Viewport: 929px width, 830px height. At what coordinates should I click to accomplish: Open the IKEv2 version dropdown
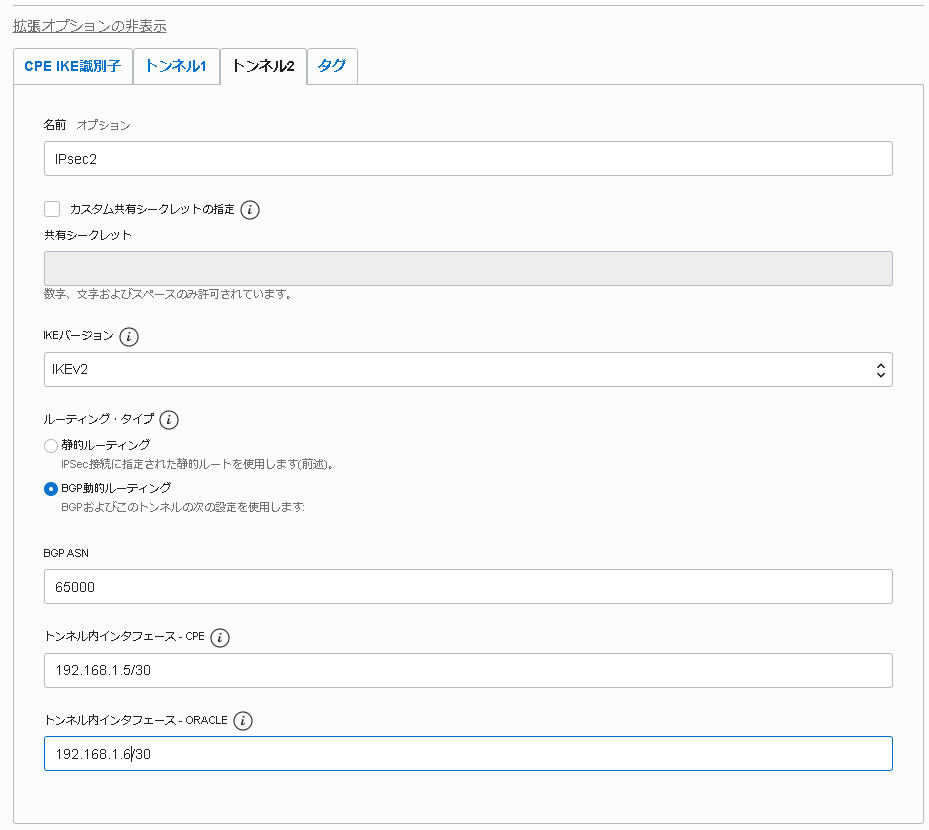coord(468,370)
